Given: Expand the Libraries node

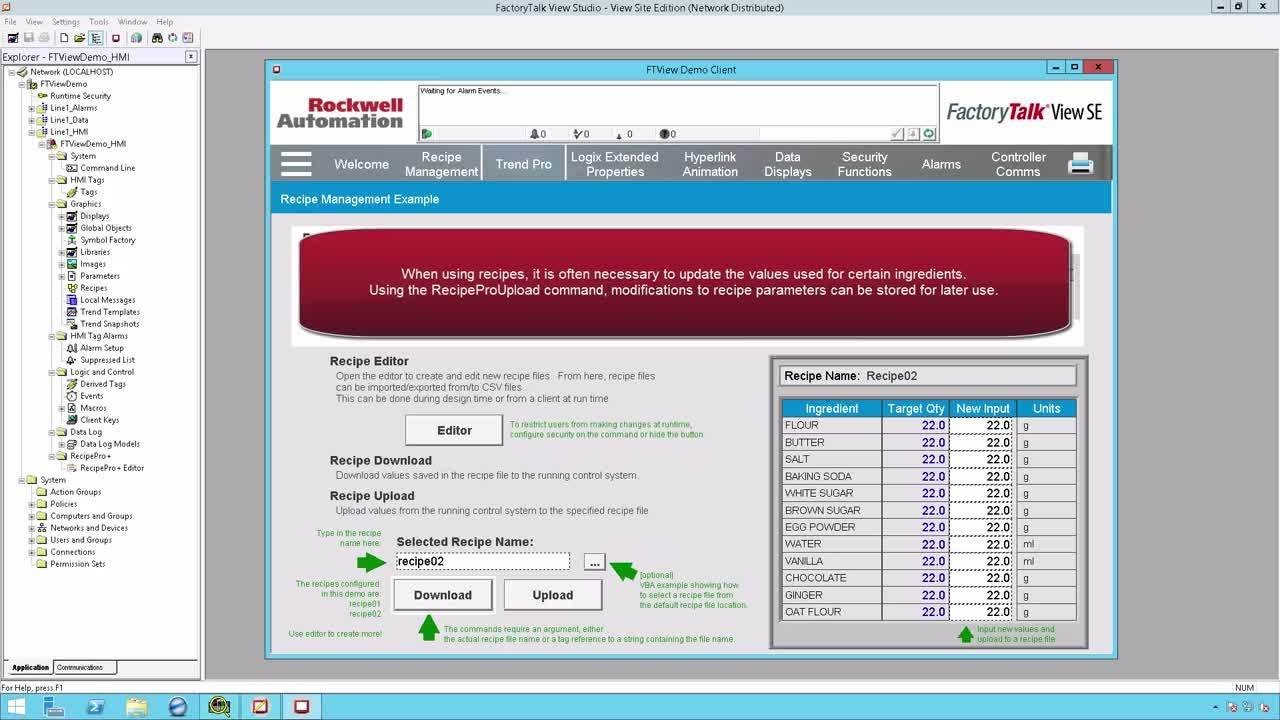Looking at the screenshot, I should [61, 252].
